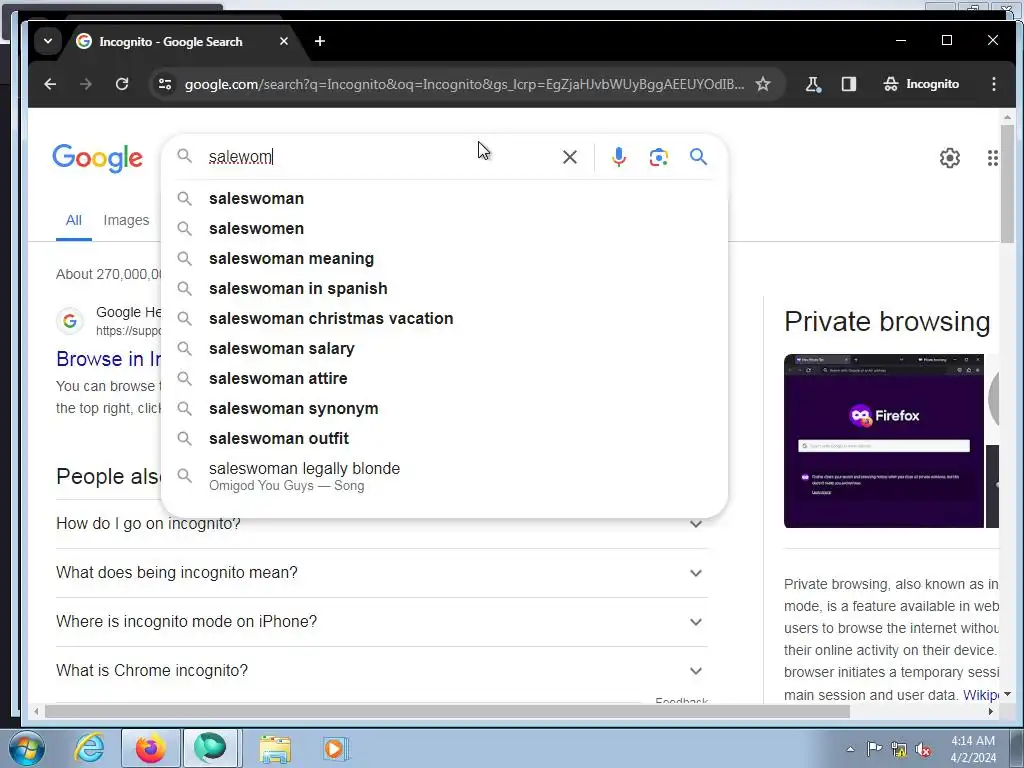Open Google quick settings gear
Image resolution: width=1024 pixels, height=768 pixels.
[x=950, y=157]
